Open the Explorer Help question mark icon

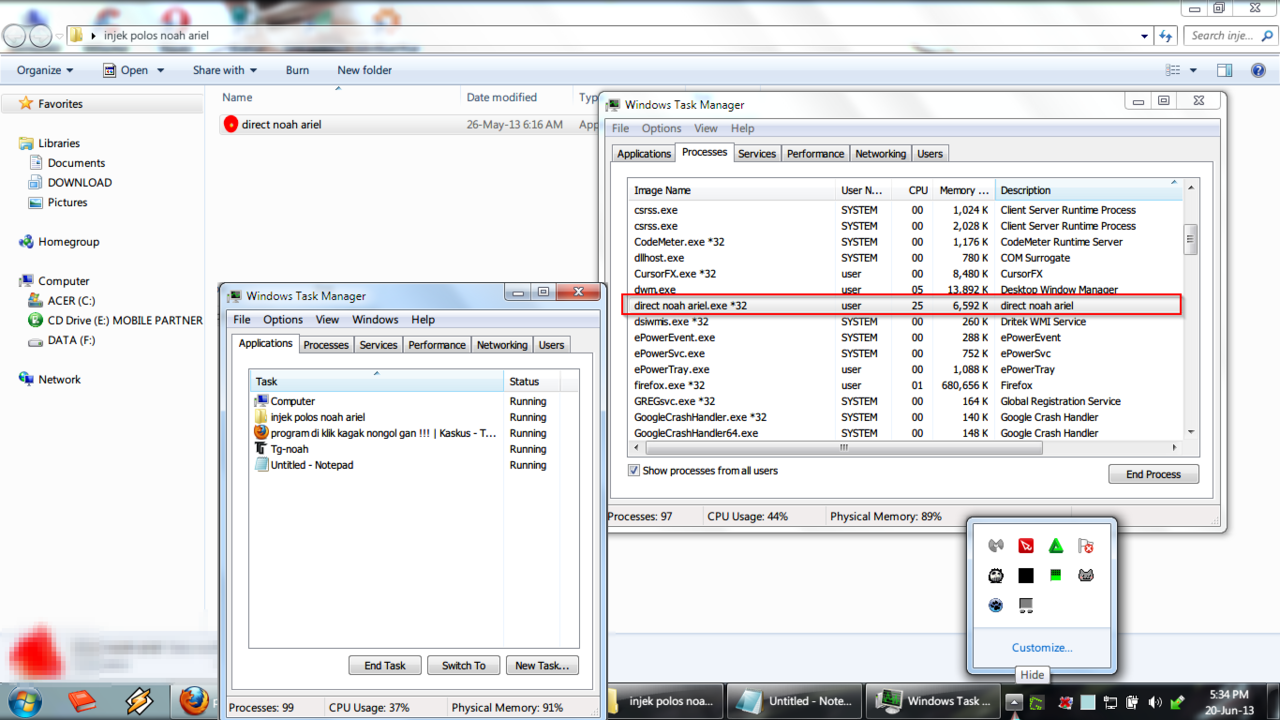coord(1259,70)
